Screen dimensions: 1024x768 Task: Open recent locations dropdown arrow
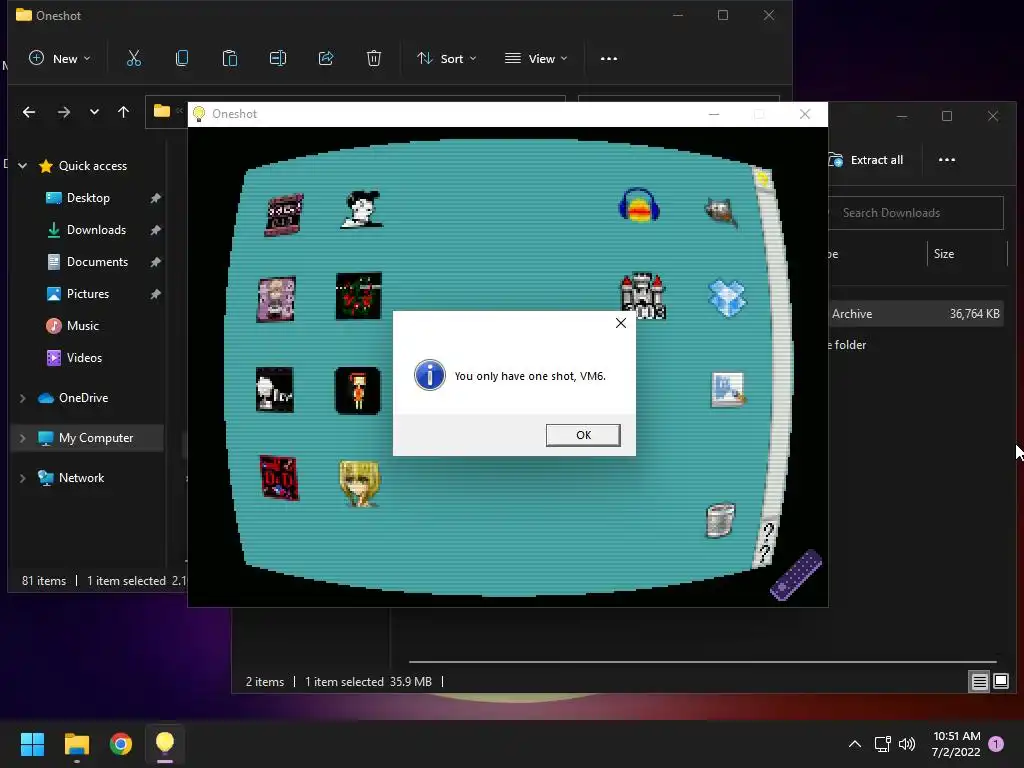94,112
